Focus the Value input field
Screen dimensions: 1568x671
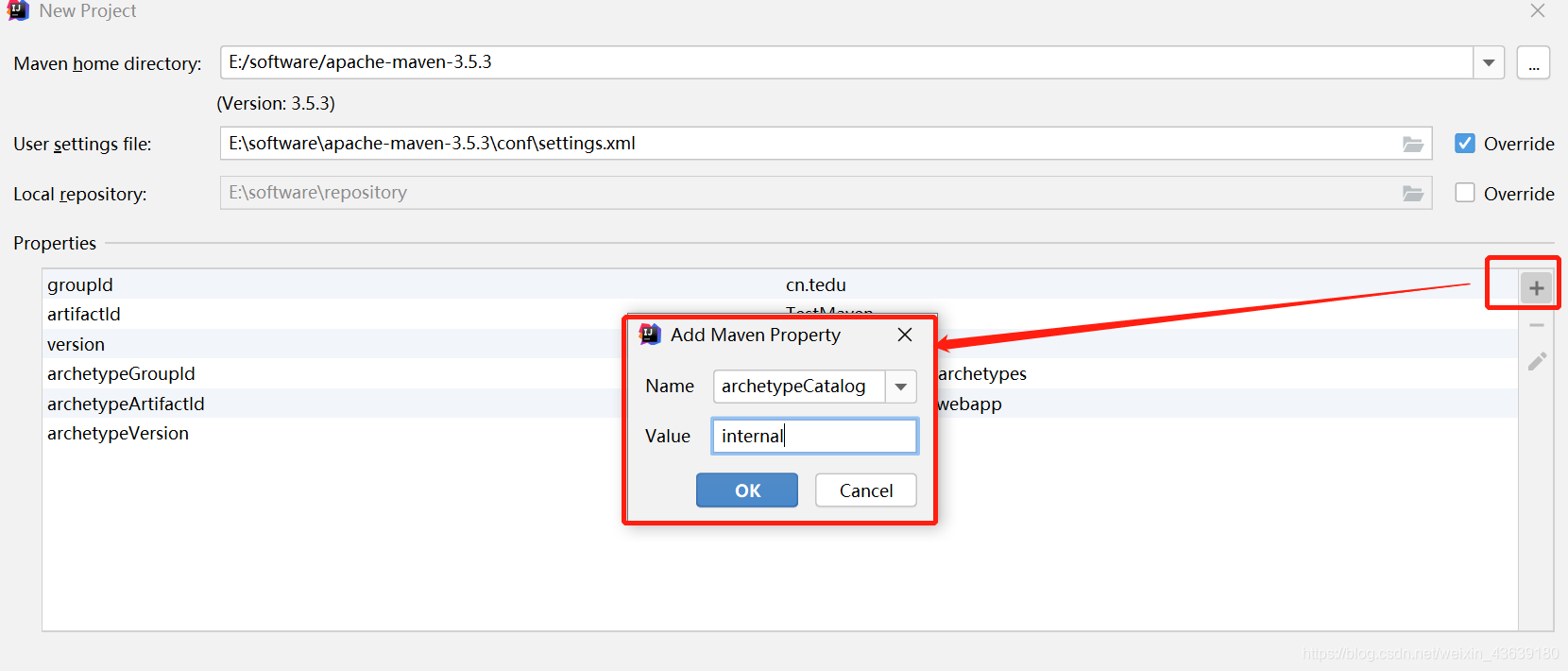[x=814, y=436]
